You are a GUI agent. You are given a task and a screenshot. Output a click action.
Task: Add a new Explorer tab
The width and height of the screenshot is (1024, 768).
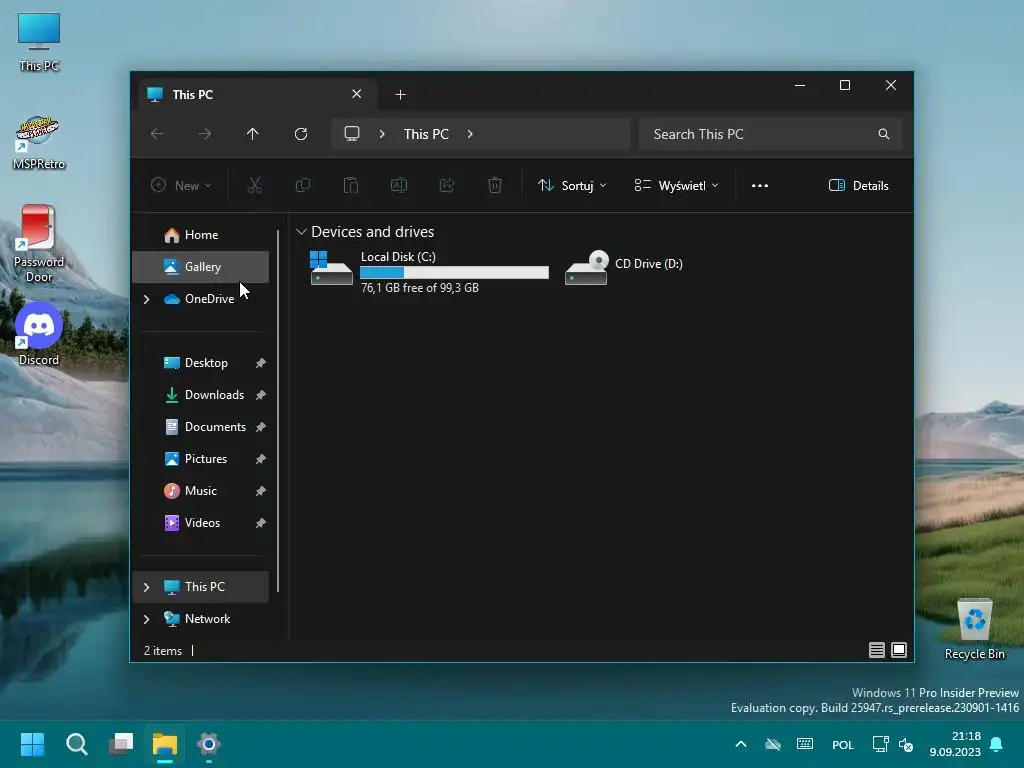tap(400, 95)
